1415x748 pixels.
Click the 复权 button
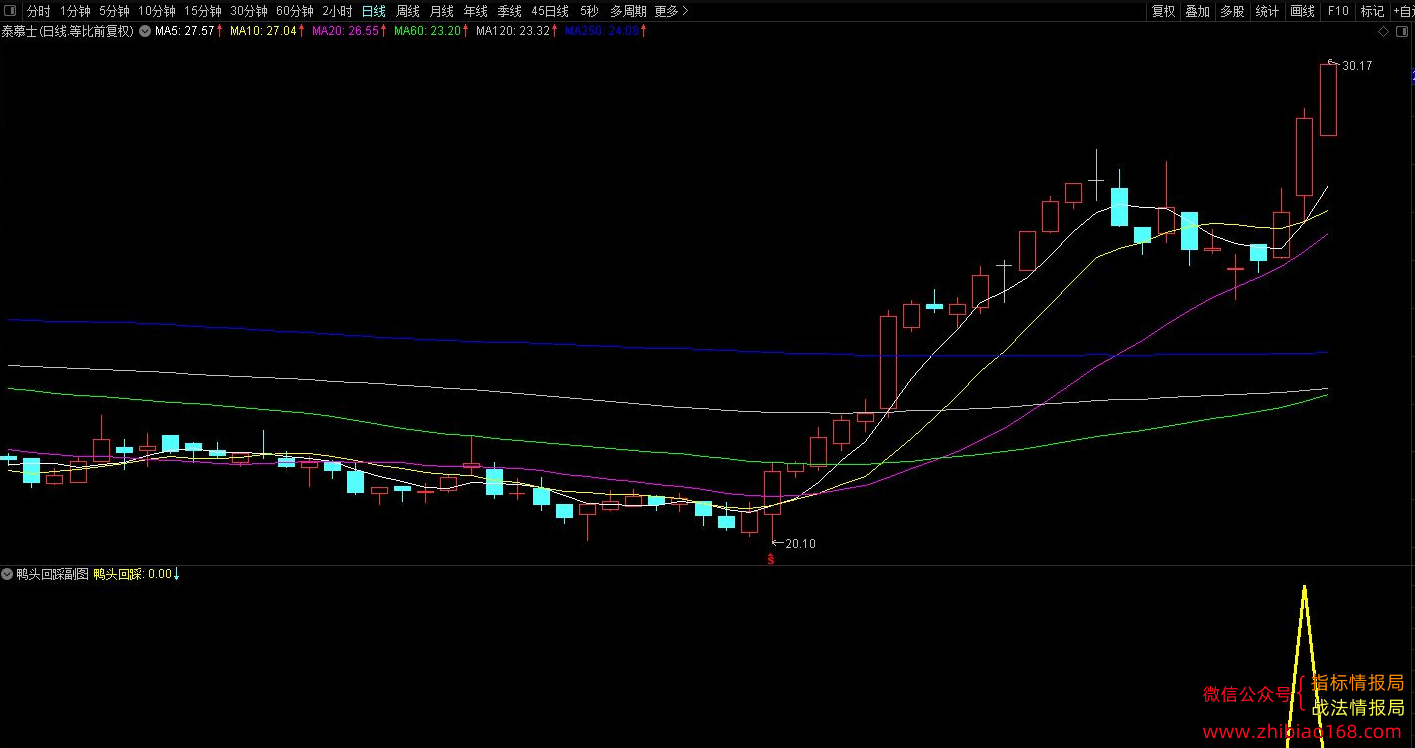coord(1163,11)
